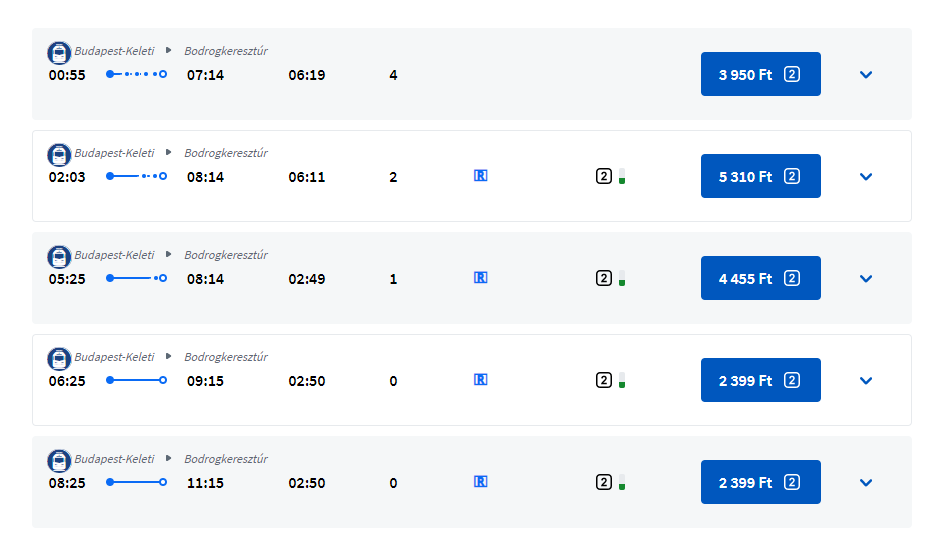The image size is (928, 555).
Task: Select the 08:25 journey's 2 399 Ft fare
Action: [x=760, y=482]
